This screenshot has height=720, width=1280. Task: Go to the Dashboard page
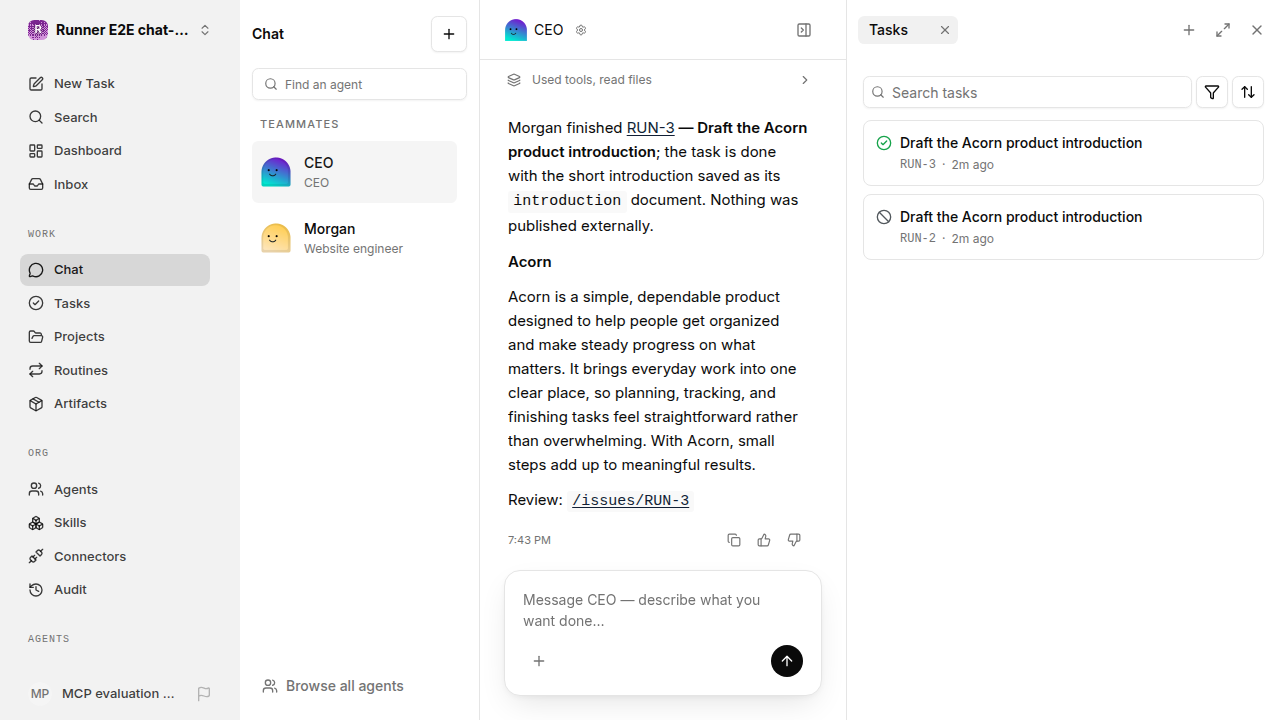click(115, 151)
